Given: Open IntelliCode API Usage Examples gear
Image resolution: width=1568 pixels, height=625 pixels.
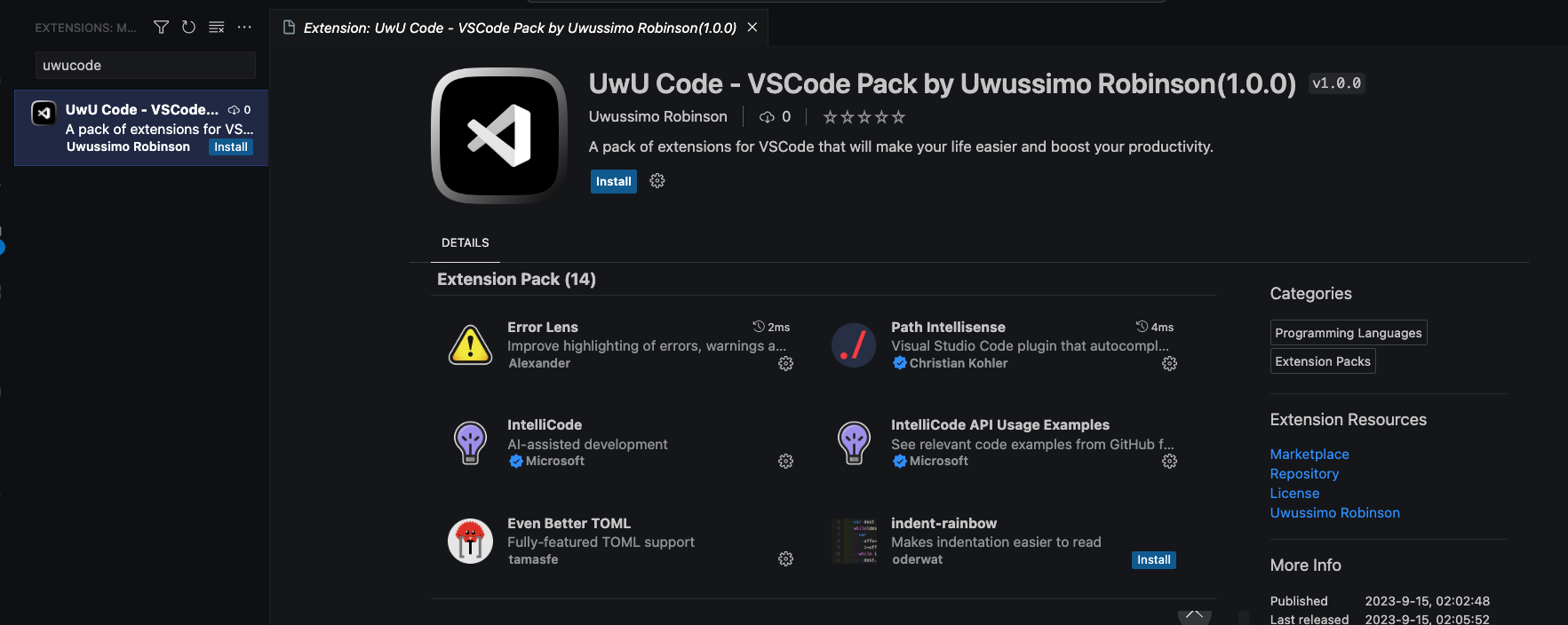Looking at the screenshot, I should click(x=1169, y=461).
